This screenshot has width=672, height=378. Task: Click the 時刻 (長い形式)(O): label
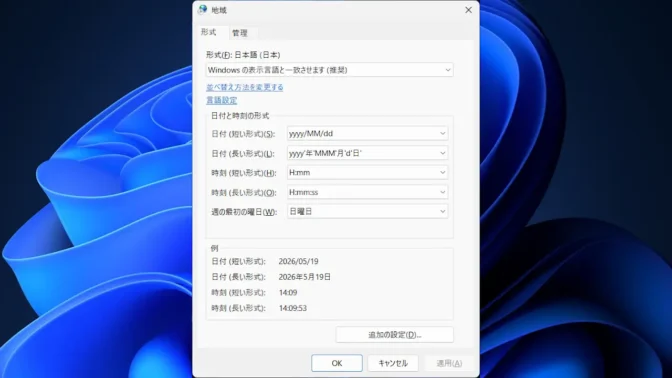[x=244, y=193]
